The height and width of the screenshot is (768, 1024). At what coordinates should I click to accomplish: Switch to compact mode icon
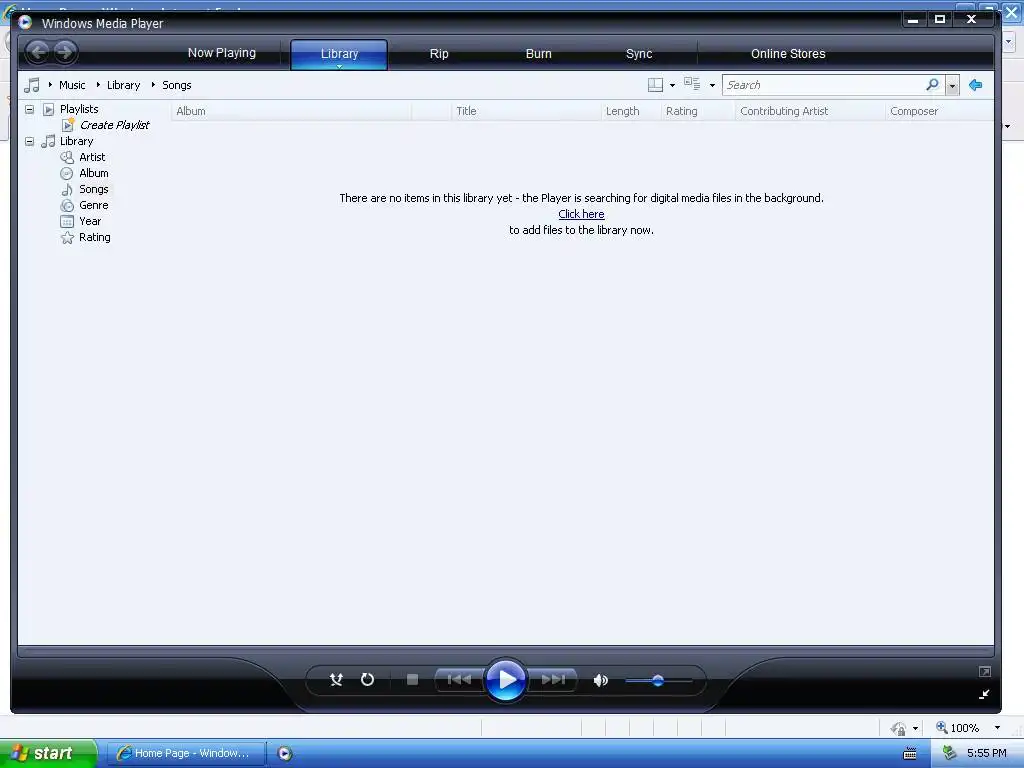click(x=984, y=694)
